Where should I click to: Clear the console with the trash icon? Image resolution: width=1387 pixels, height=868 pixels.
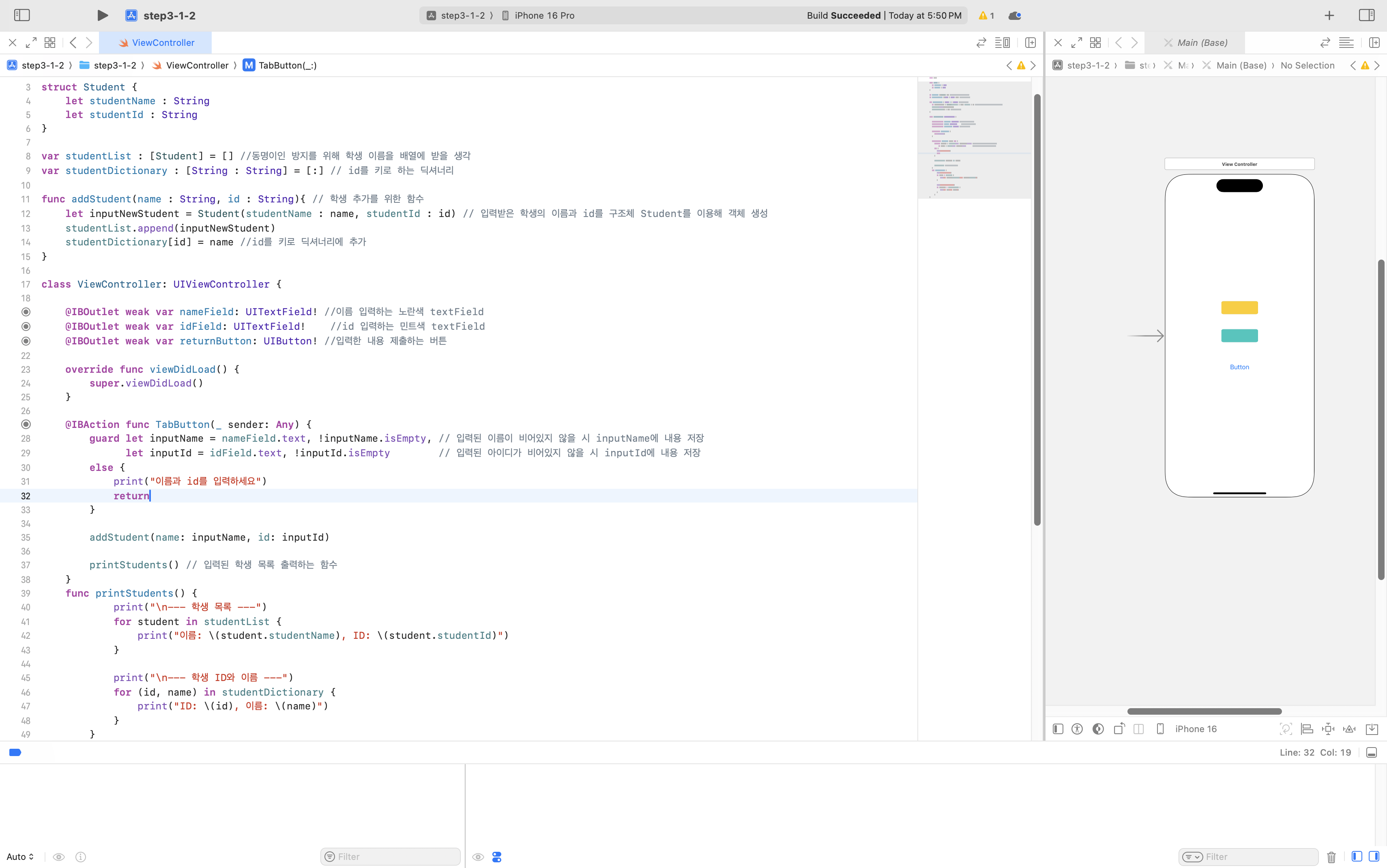(1331, 857)
